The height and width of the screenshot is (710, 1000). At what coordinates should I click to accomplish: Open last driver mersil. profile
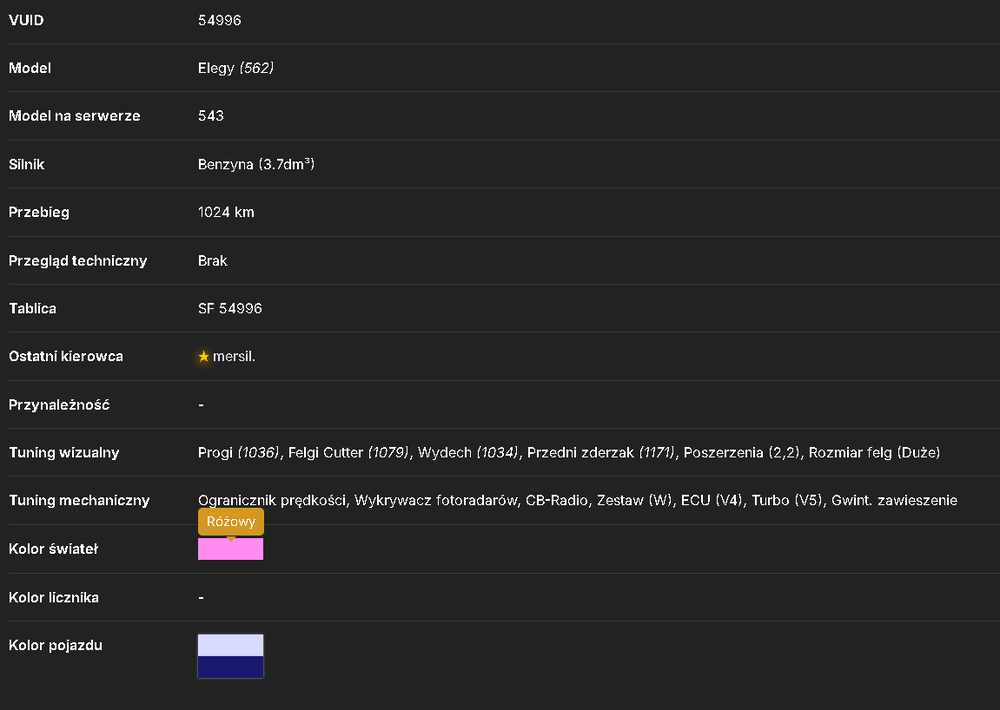click(234, 357)
